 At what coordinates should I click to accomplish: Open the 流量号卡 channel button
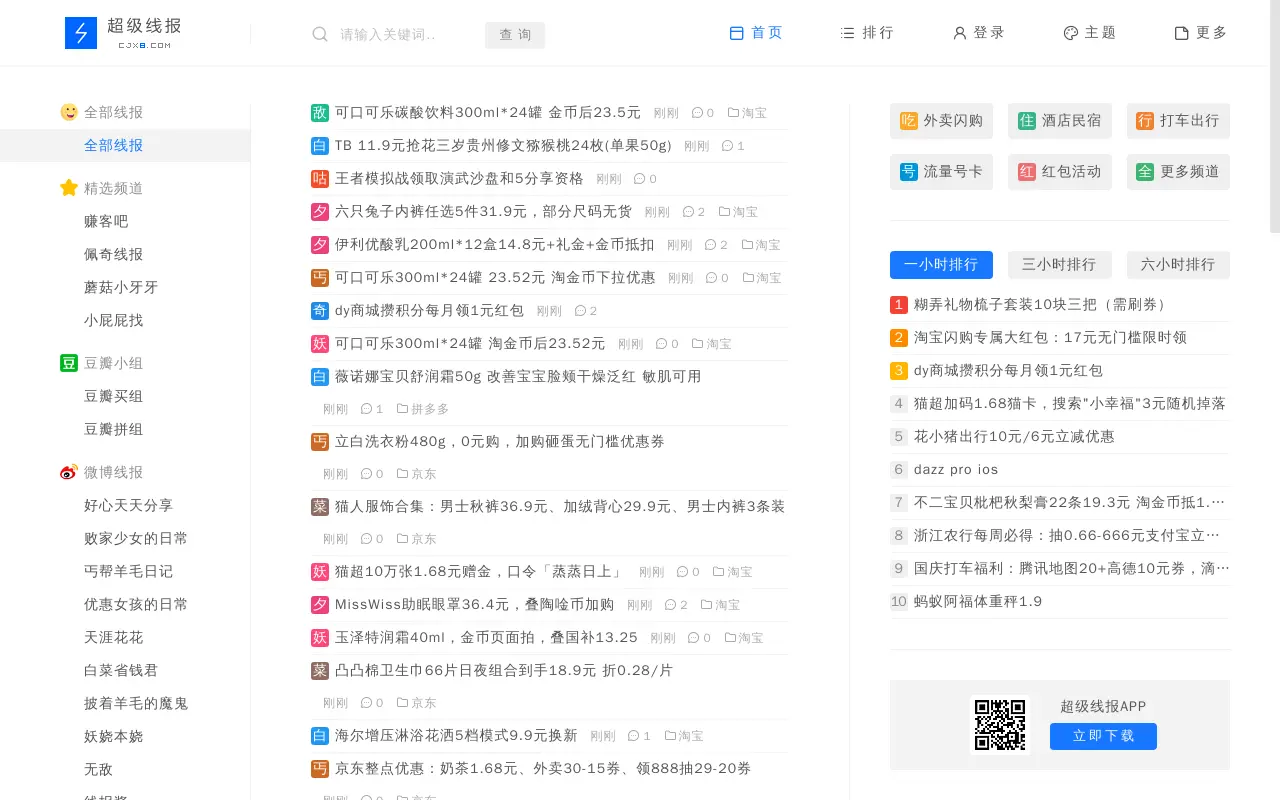point(941,172)
